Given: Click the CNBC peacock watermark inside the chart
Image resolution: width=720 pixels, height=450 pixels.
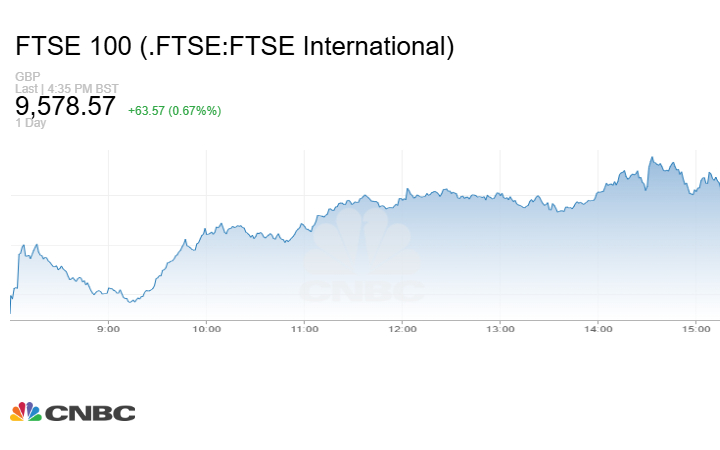Looking at the screenshot, I should (361, 242).
